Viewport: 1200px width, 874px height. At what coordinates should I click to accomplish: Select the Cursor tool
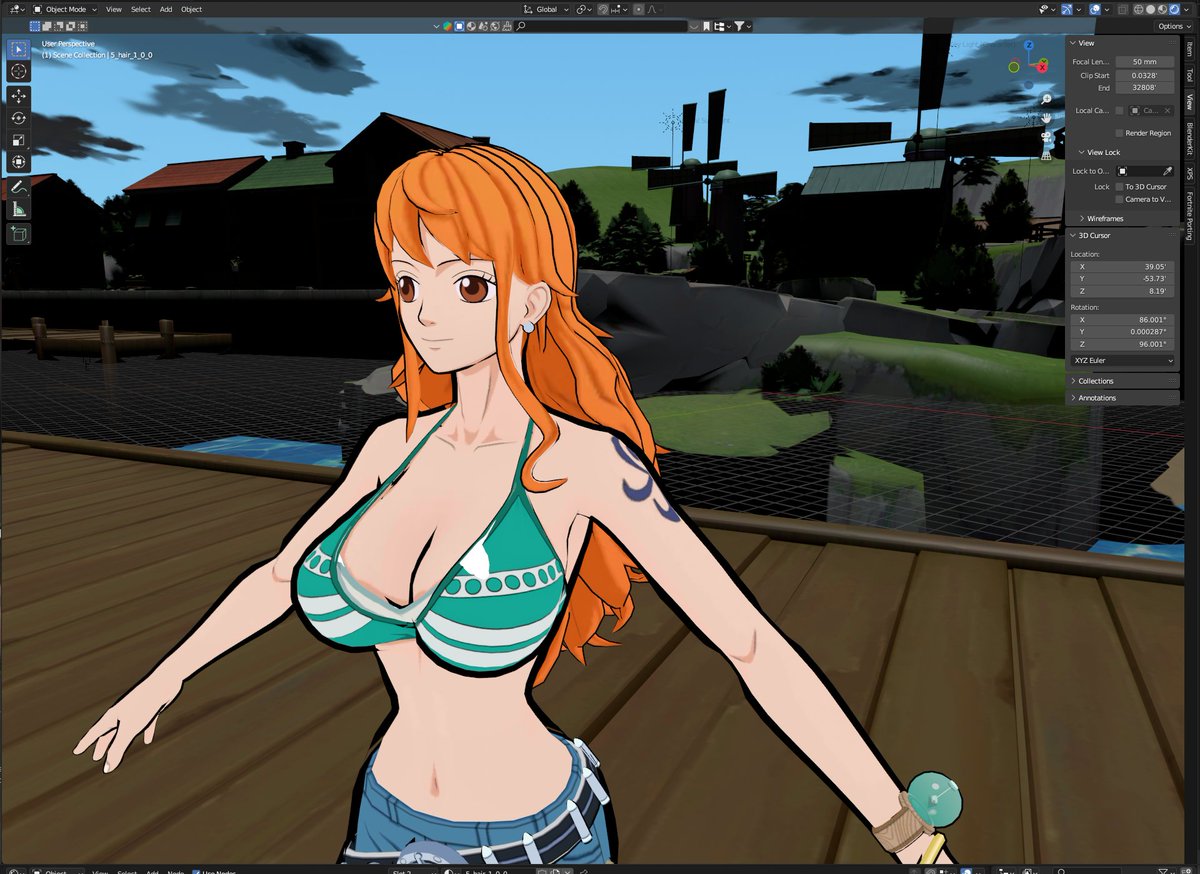point(19,71)
